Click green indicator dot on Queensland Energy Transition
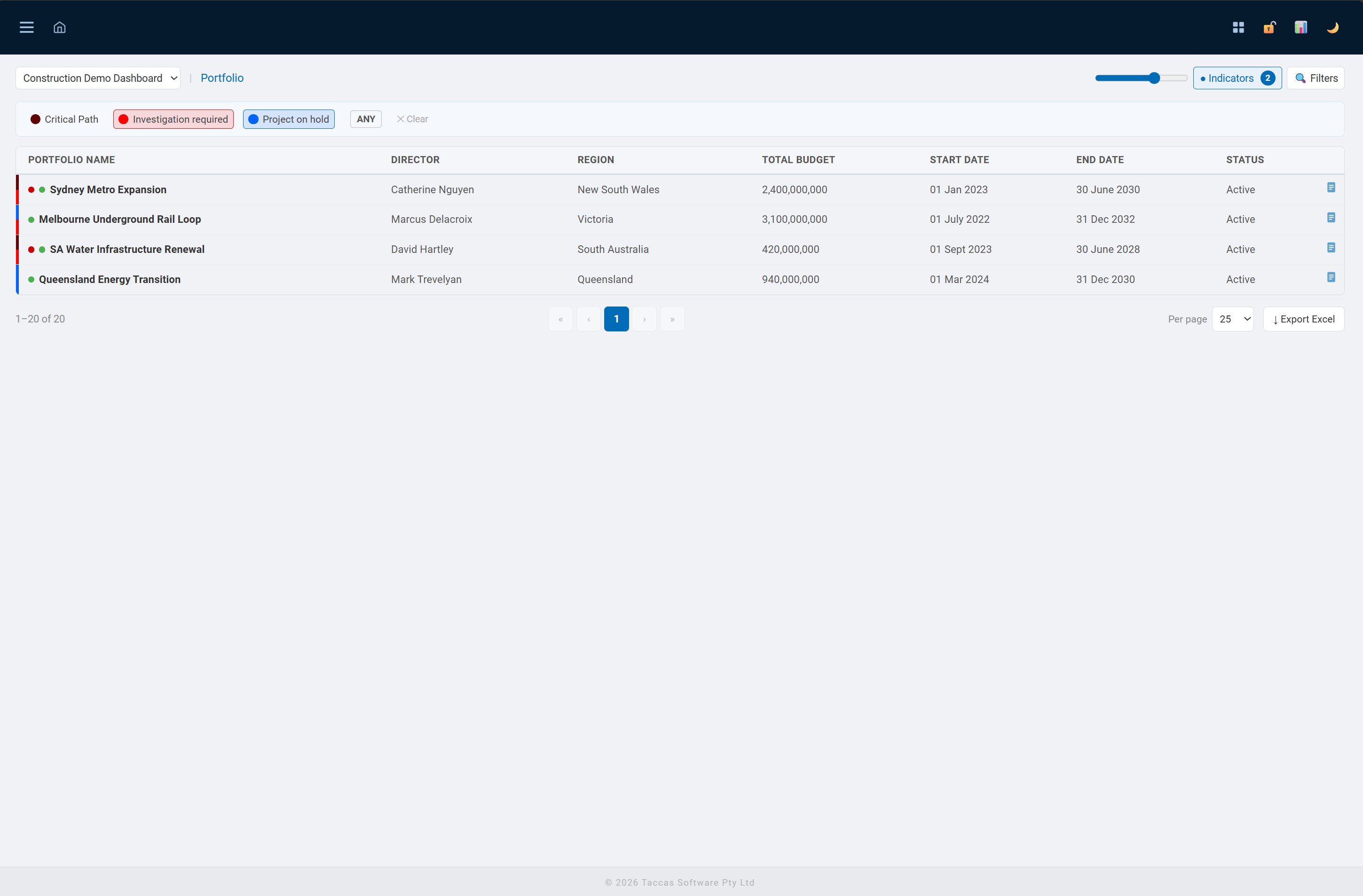The image size is (1363, 896). pos(31,279)
